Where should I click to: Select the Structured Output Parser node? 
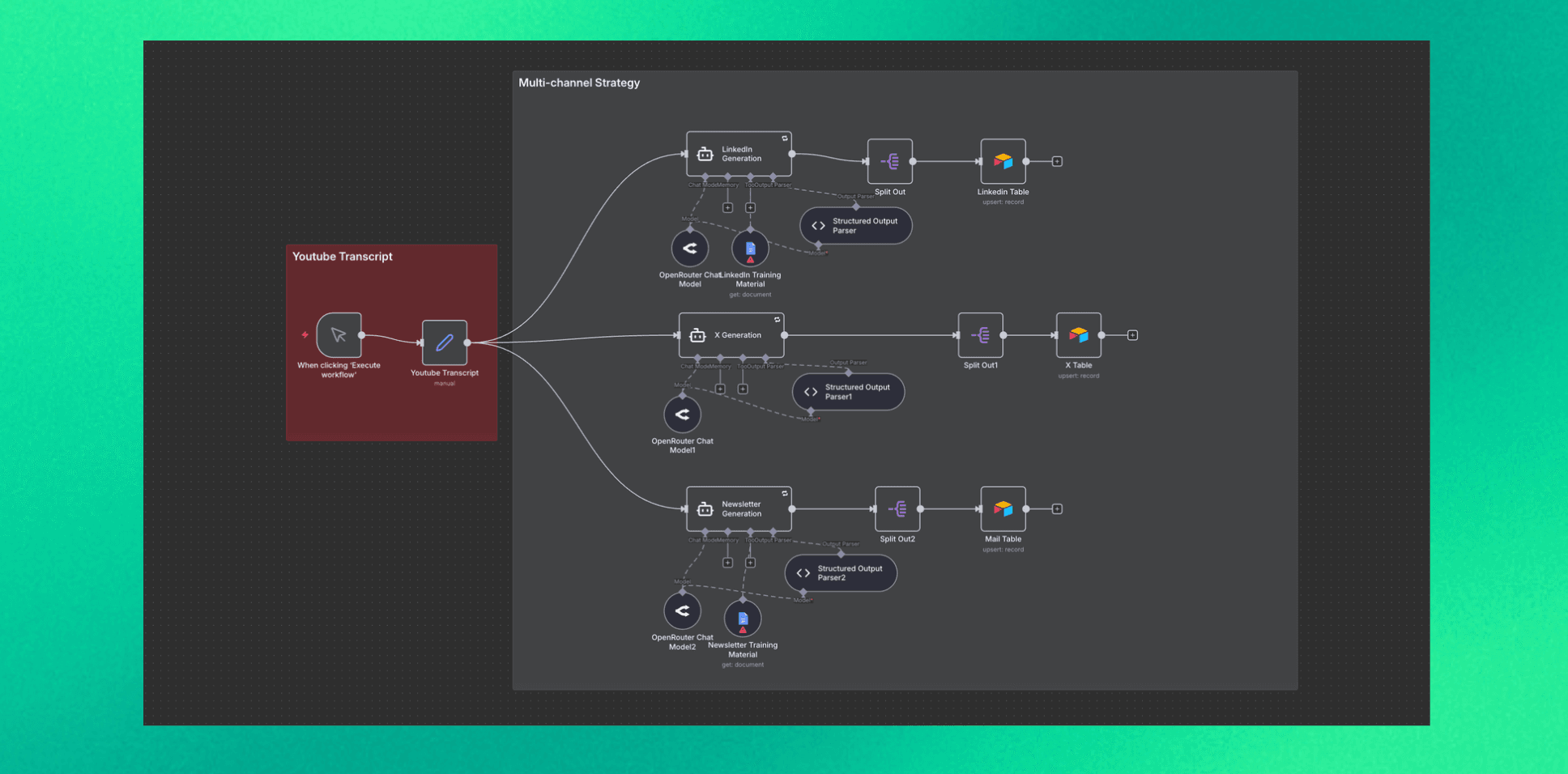[855, 225]
